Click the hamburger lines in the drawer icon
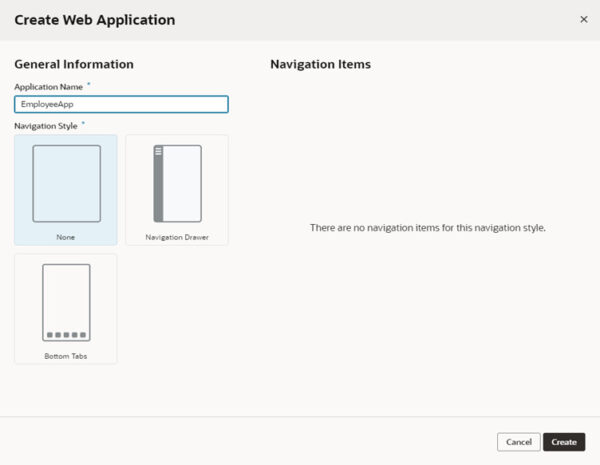Screen dimensions: 600x465 [158, 151]
